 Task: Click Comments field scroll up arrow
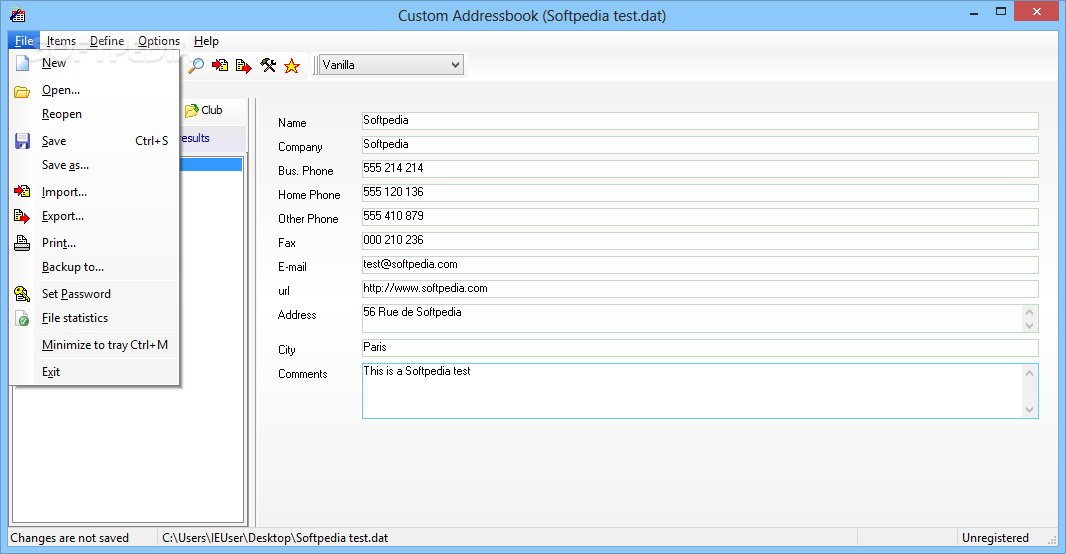[1029, 373]
